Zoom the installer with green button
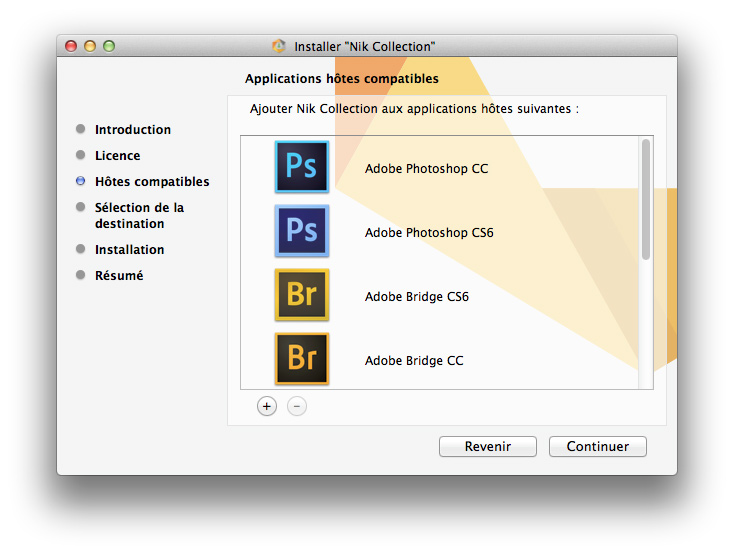Viewport: 734px width, 554px height. (109, 46)
